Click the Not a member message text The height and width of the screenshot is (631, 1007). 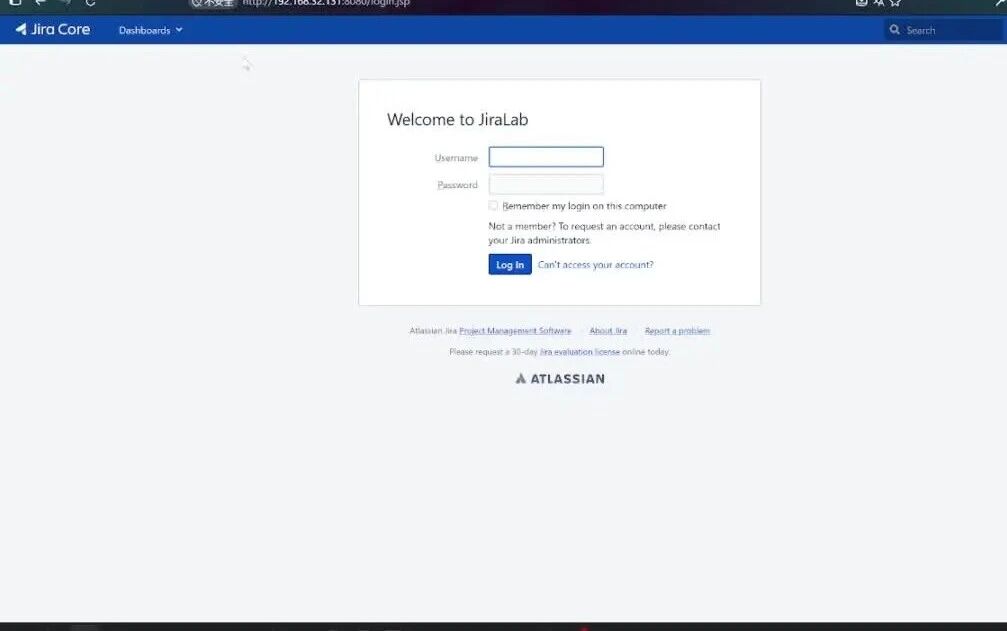(x=604, y=233)
